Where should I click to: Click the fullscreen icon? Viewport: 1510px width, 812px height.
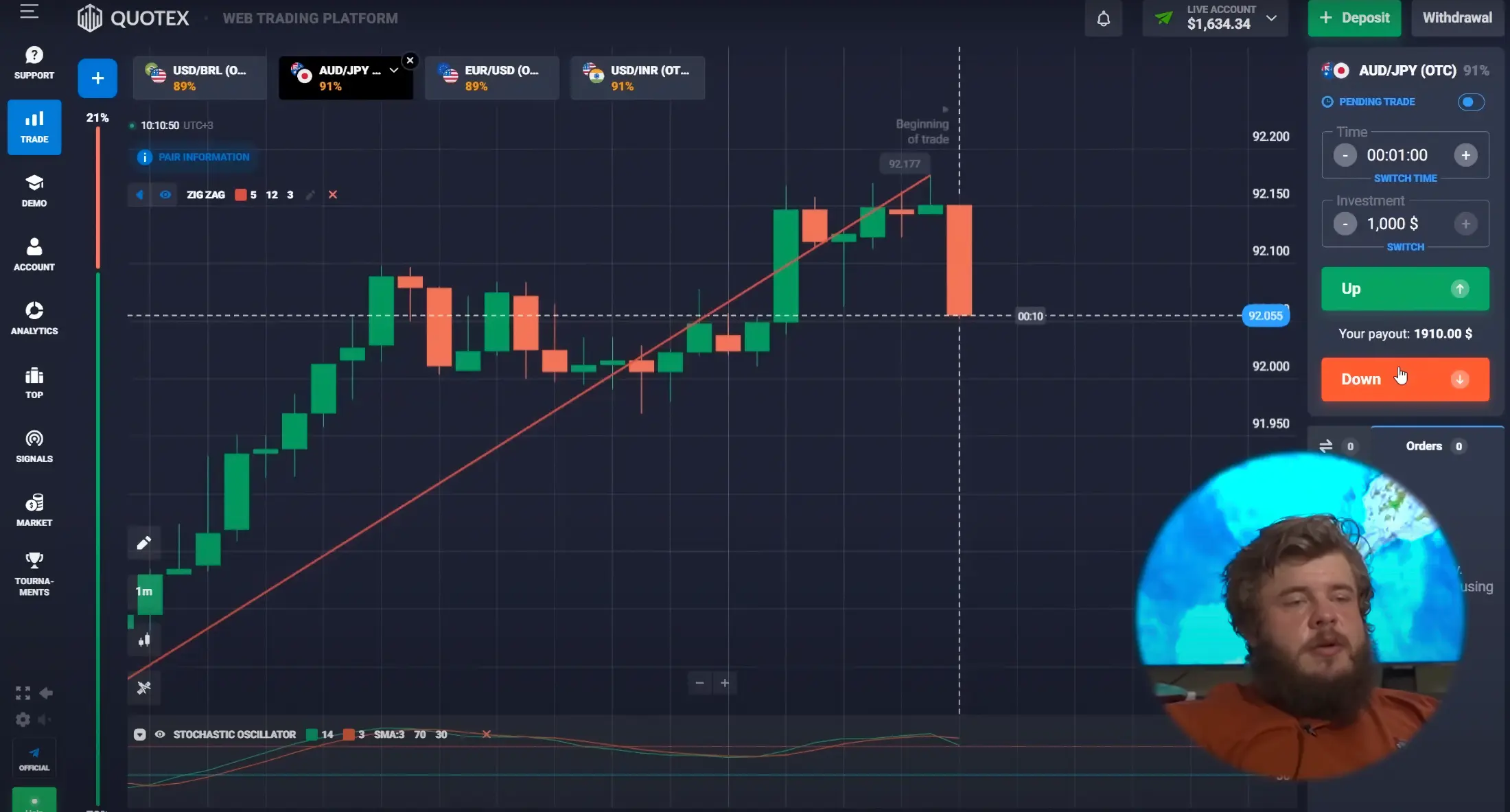click(23, 693)
